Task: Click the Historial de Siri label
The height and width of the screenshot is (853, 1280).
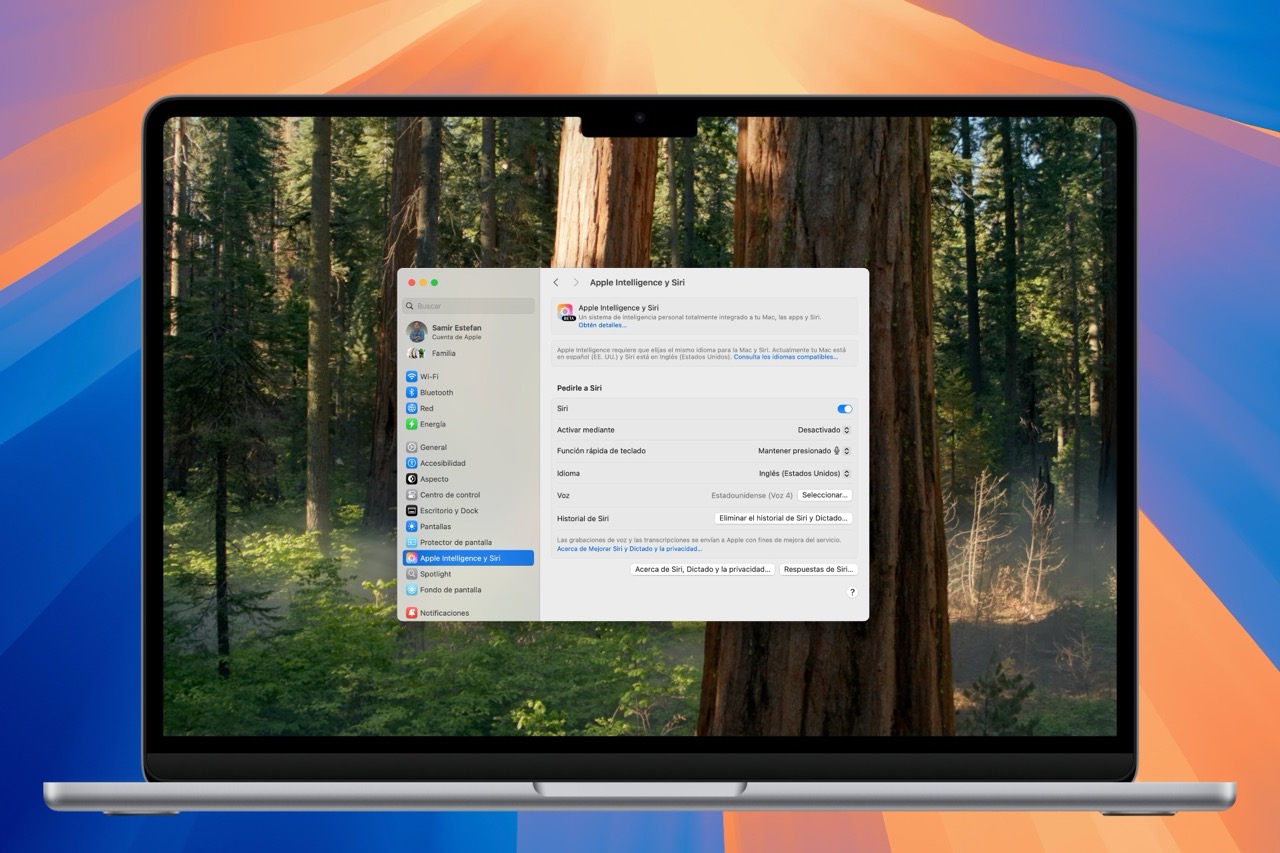Action: tap(583, 518)
